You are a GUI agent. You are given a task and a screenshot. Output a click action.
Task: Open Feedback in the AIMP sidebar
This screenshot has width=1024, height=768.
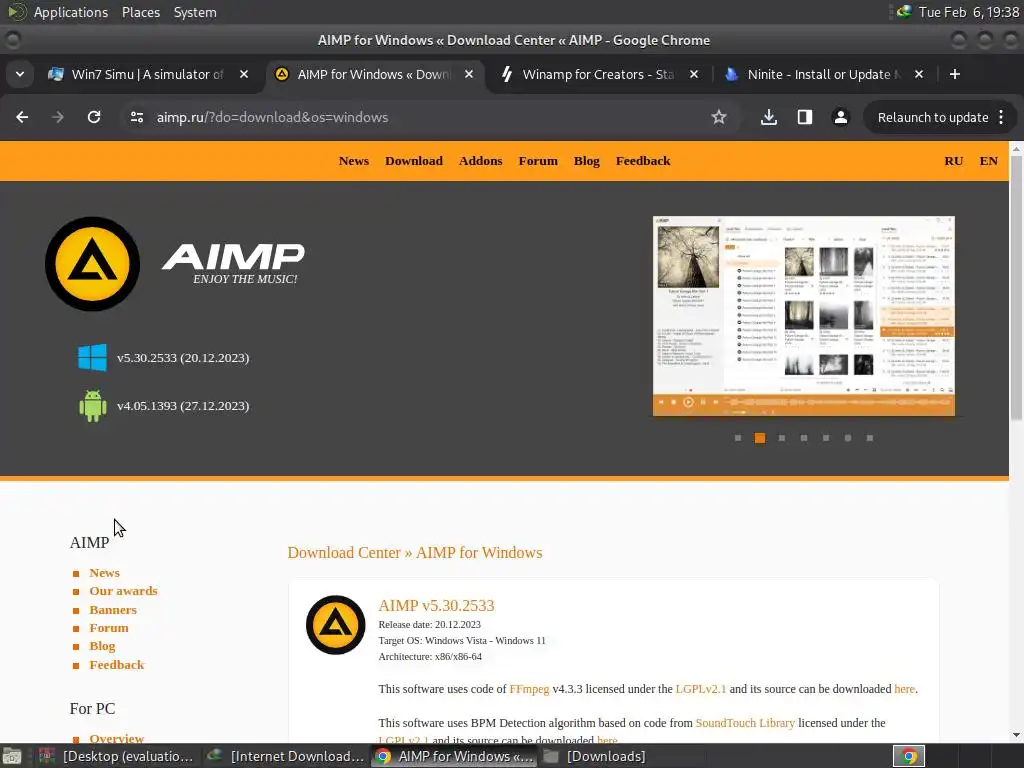[x=117, y=665]
